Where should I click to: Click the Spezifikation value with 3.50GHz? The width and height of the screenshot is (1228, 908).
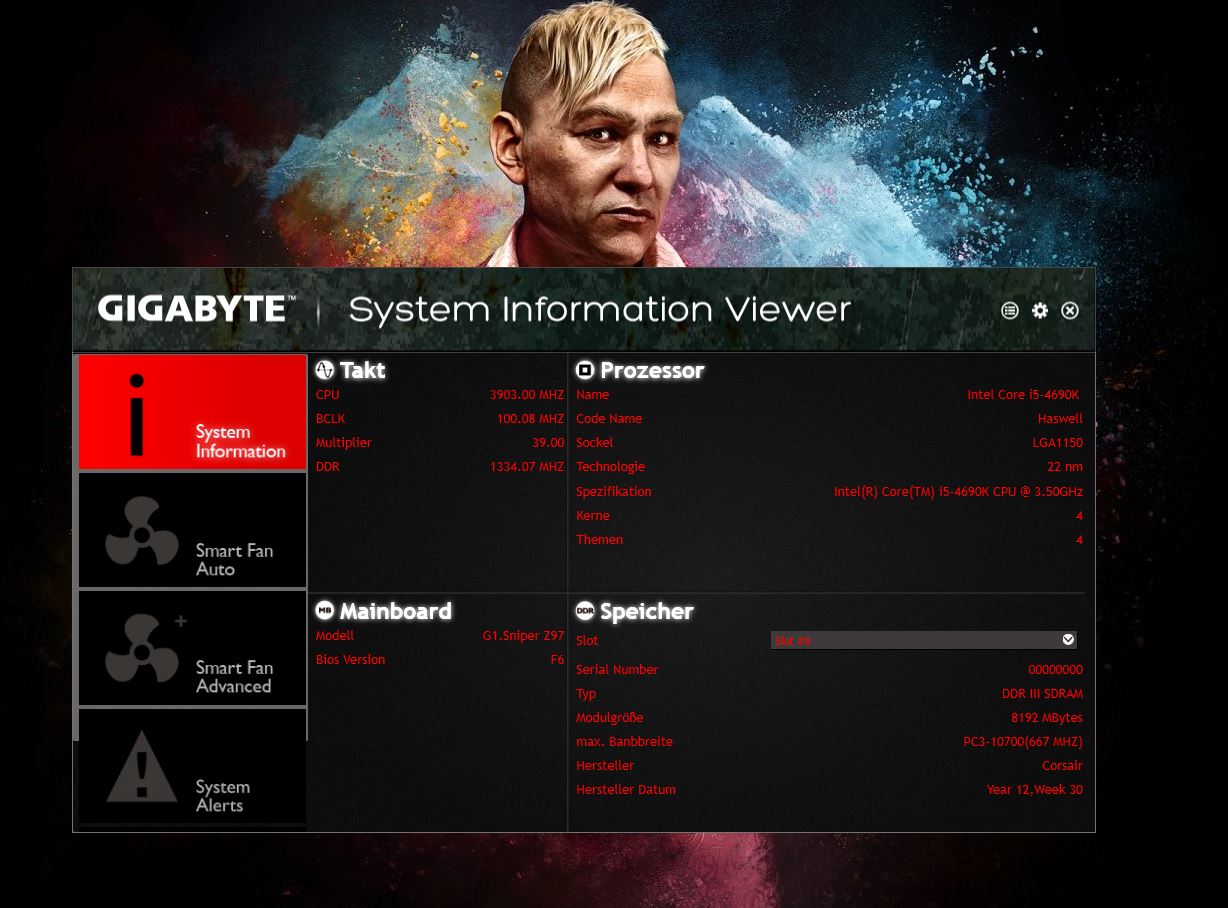pos(958,492)
